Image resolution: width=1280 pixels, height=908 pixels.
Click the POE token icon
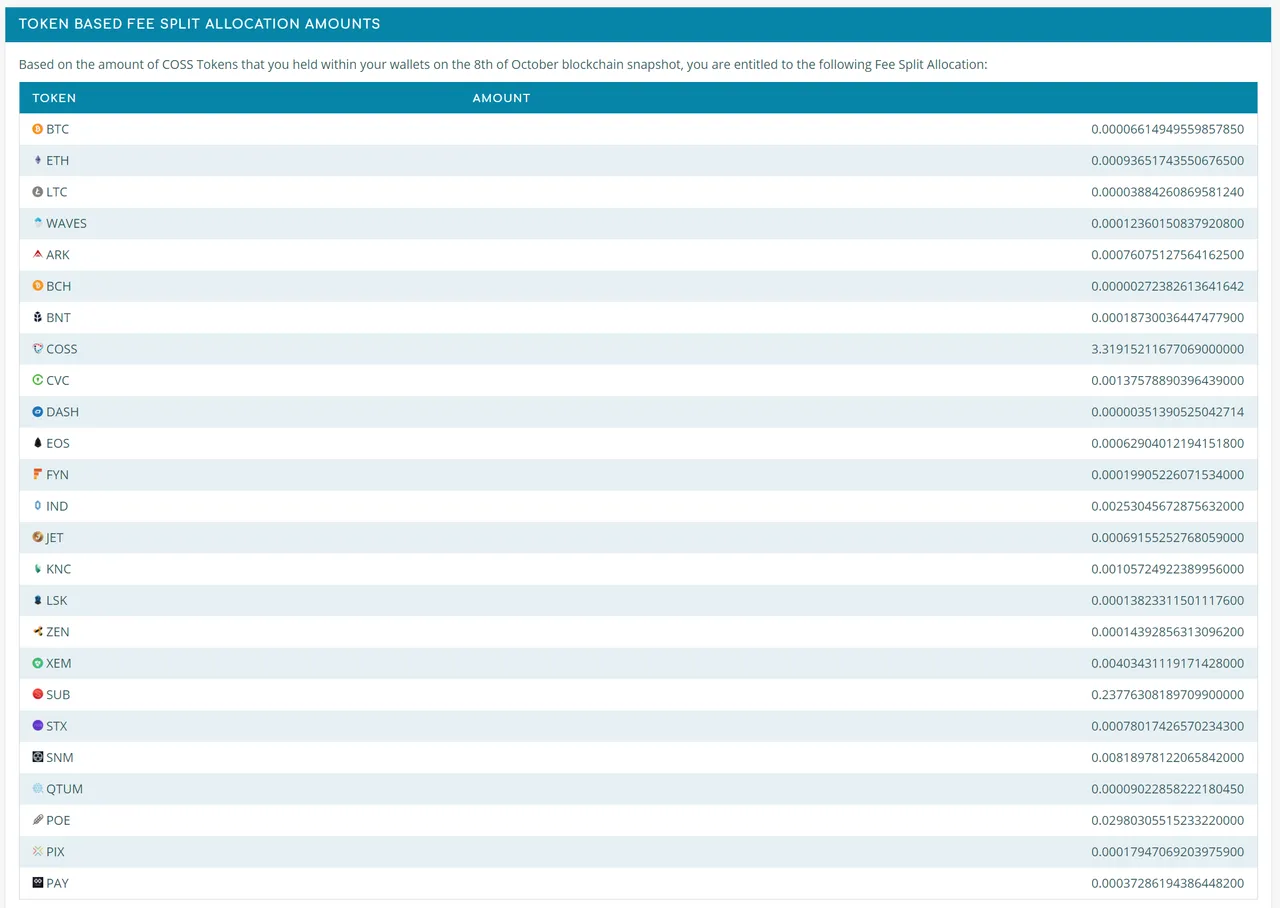click(38, 820)
